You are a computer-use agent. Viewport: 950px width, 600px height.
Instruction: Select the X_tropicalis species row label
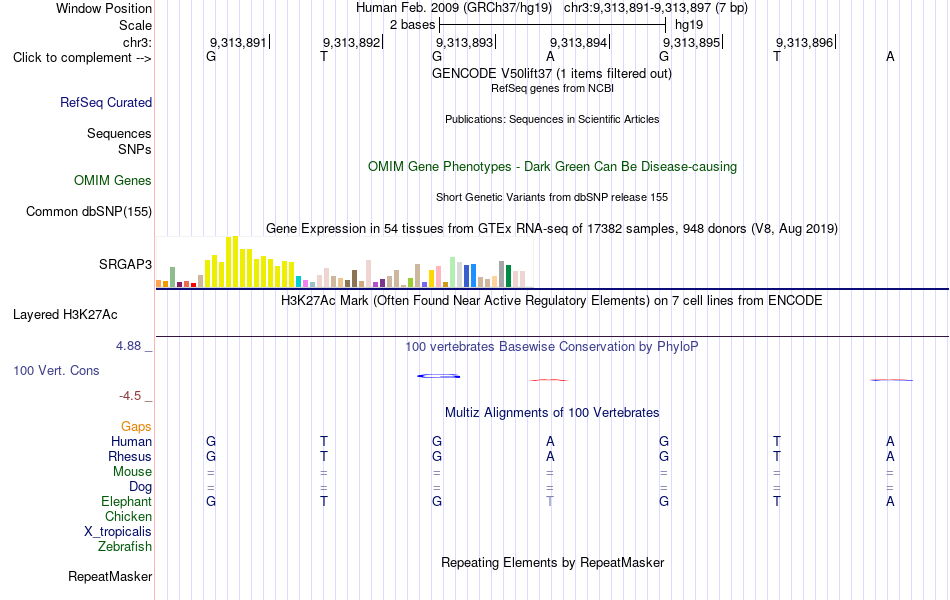pyautogui.click(x=118, y=532)
